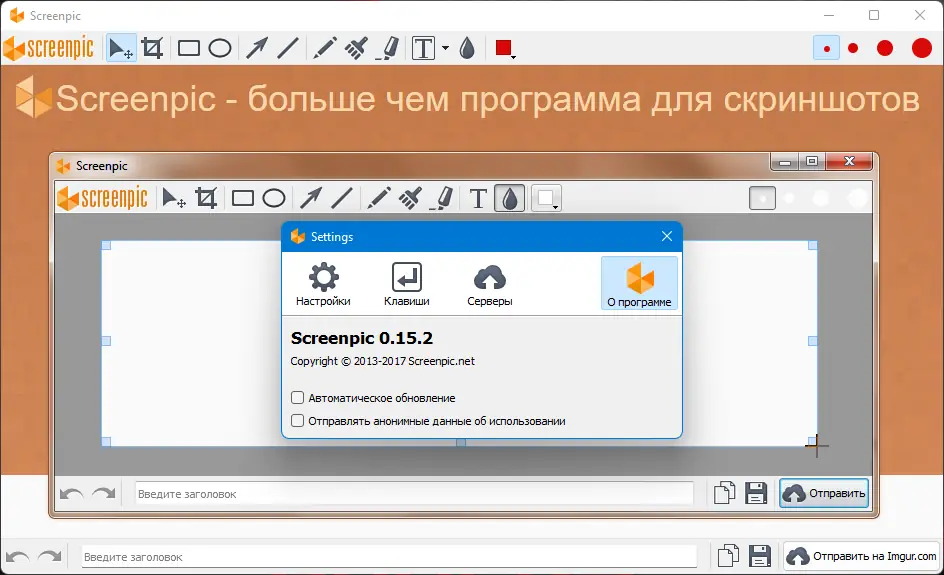Click the inner window redo arrow
Screen dimensions: 944x575
(104, 494)
